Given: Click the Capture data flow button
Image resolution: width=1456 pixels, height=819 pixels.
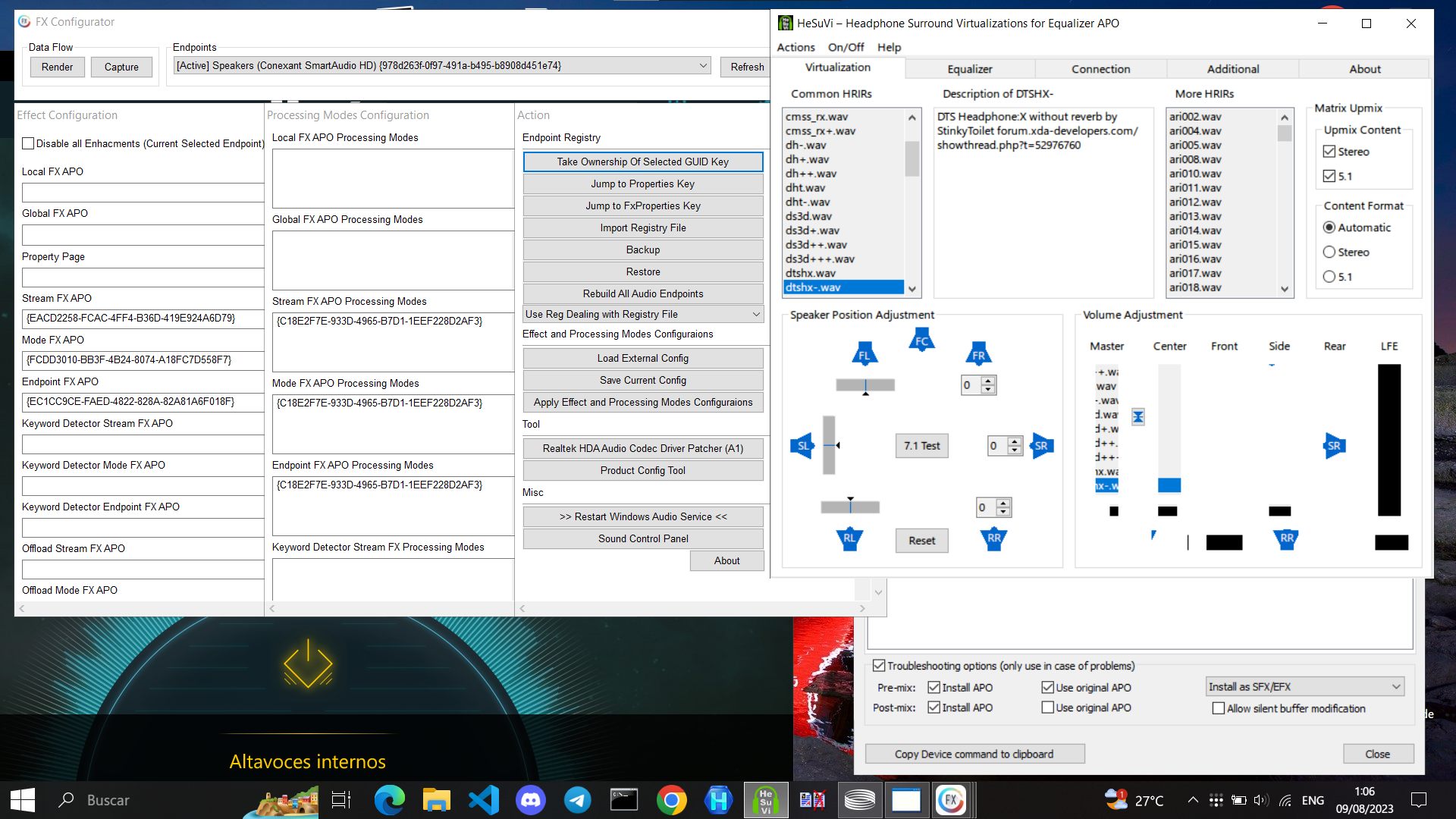Looking at the screenshot, I should (121, 67).
